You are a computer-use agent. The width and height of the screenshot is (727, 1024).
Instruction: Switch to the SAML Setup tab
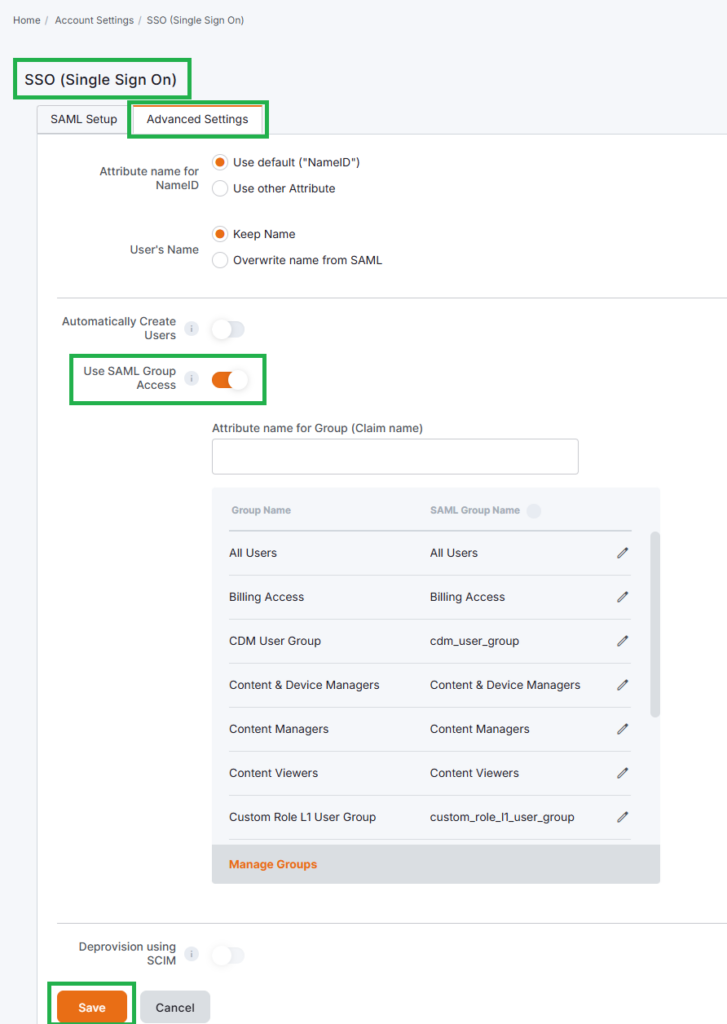(x=84, y=119)
